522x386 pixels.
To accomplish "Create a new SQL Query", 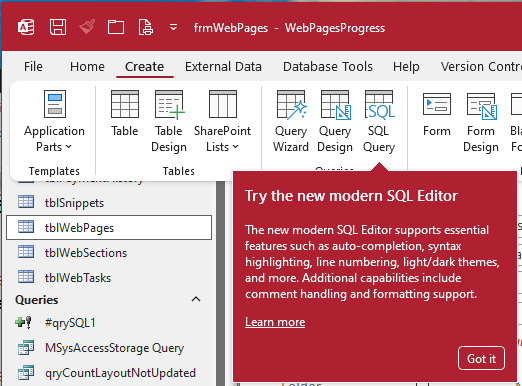I will point(379,122).
